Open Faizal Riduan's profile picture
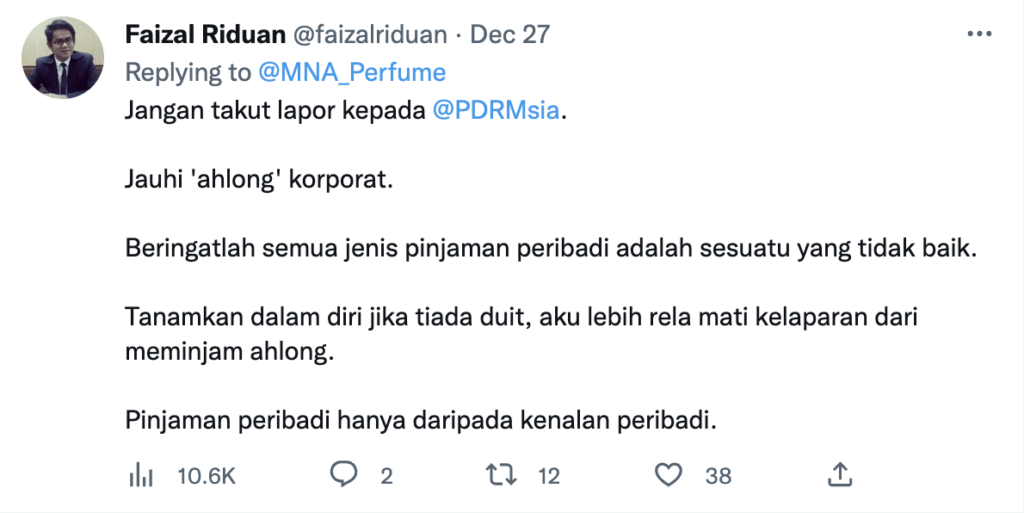The height and width of the screenshot is (513, 1024). point(63,58)
